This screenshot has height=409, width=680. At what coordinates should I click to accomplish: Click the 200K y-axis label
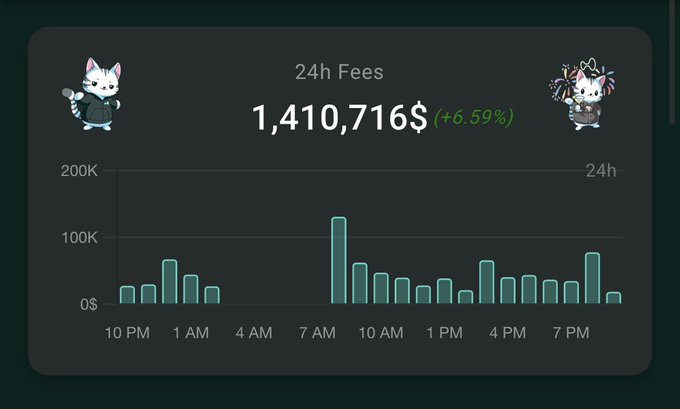[79, 171]
